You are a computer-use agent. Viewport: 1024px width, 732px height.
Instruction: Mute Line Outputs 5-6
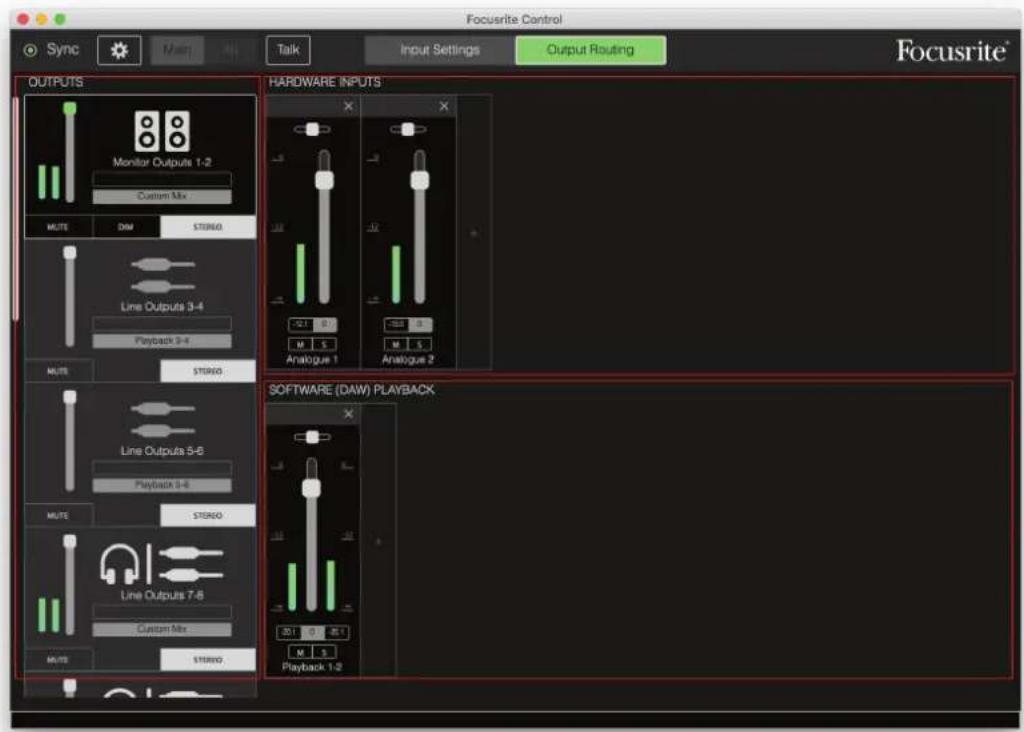(58, 515)
